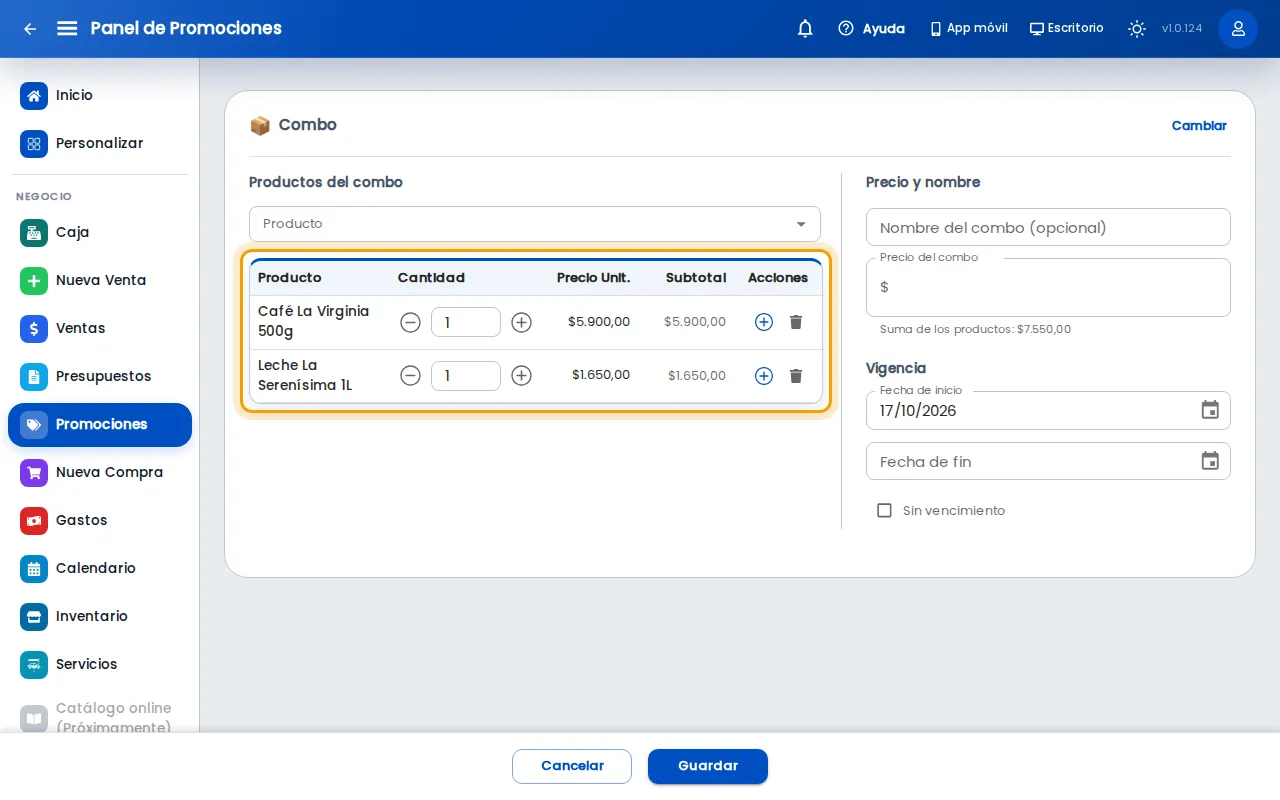
Task: Go to Inicio in sidebar
Action: coord(100,96)
